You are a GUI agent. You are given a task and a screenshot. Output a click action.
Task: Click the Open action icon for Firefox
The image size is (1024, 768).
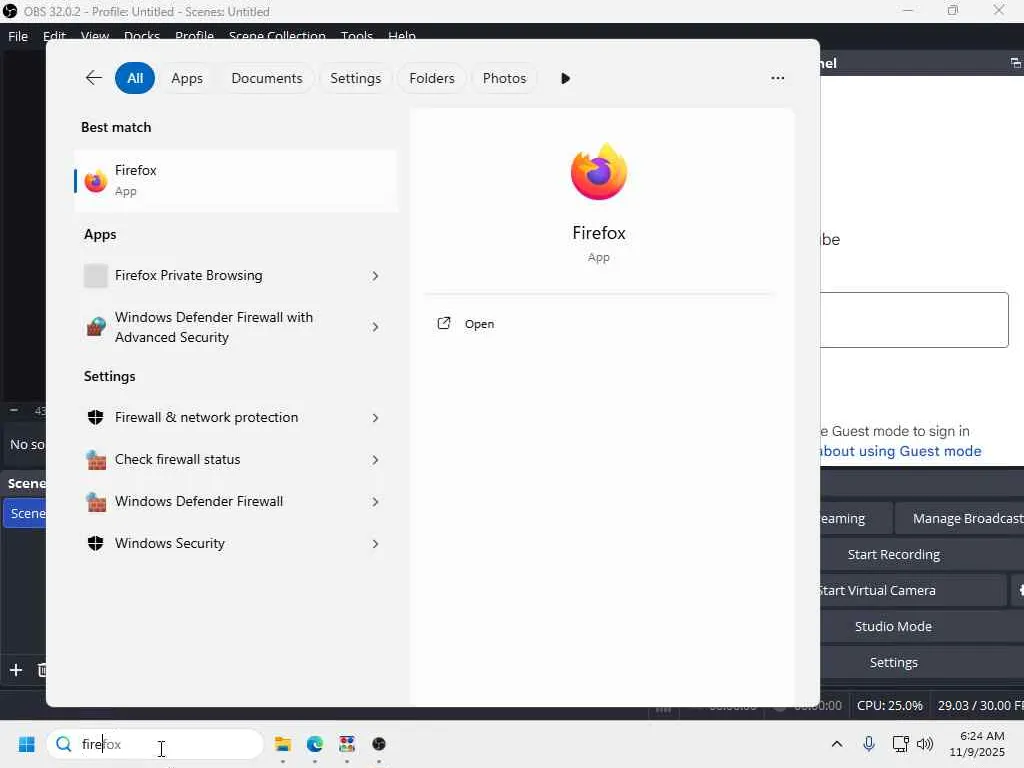click(443, 323)
